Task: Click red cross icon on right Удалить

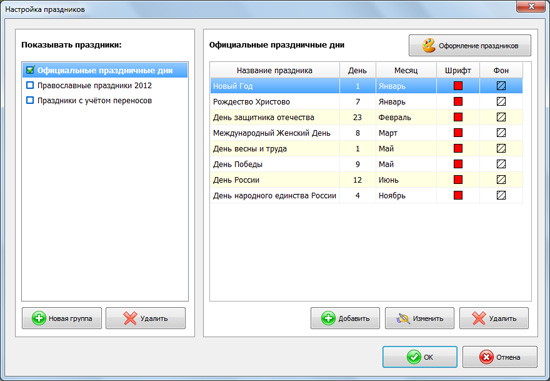Action: (x=479, y=318)
